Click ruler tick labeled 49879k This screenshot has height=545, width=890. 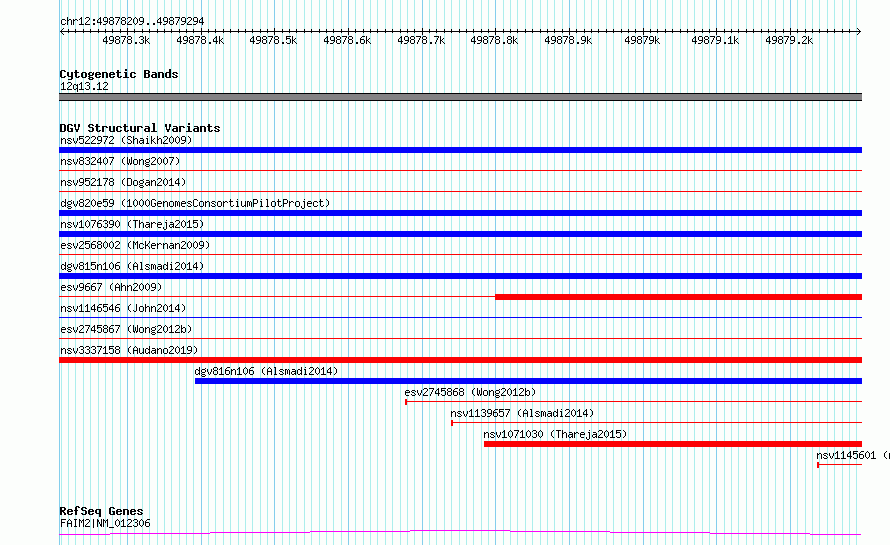(x=642, y=40)
